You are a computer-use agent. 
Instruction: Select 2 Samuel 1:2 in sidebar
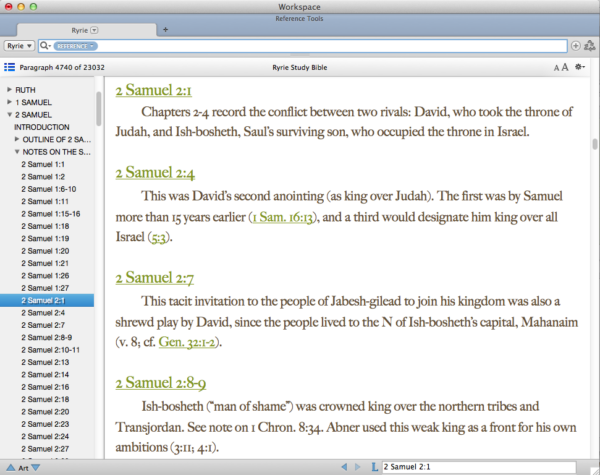pyautogui.click(x=43, y=176)
